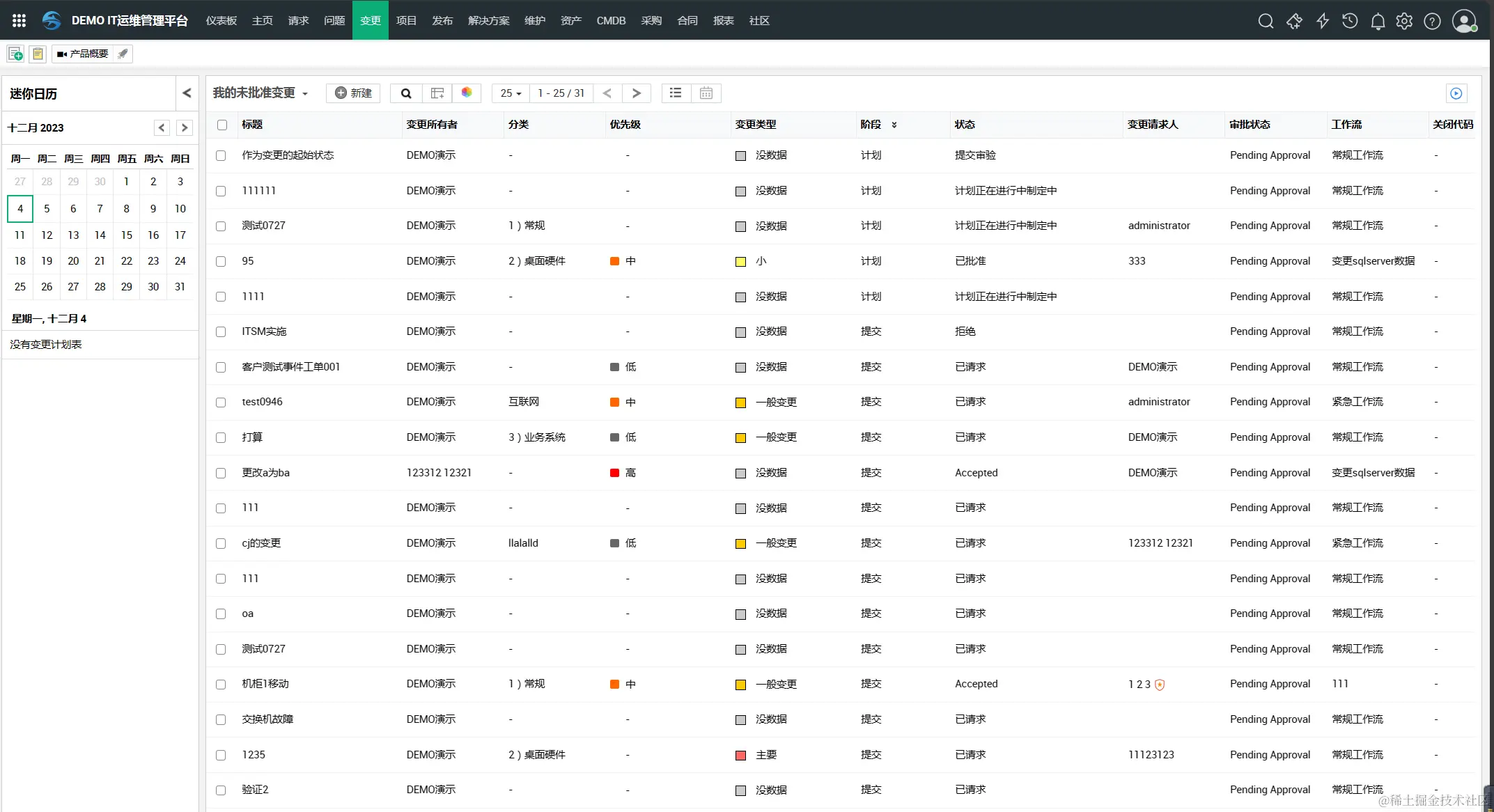This screenshot has height=812, width=1494.
Task: Open the page size '25' dropdown
Action: point(510,93)
